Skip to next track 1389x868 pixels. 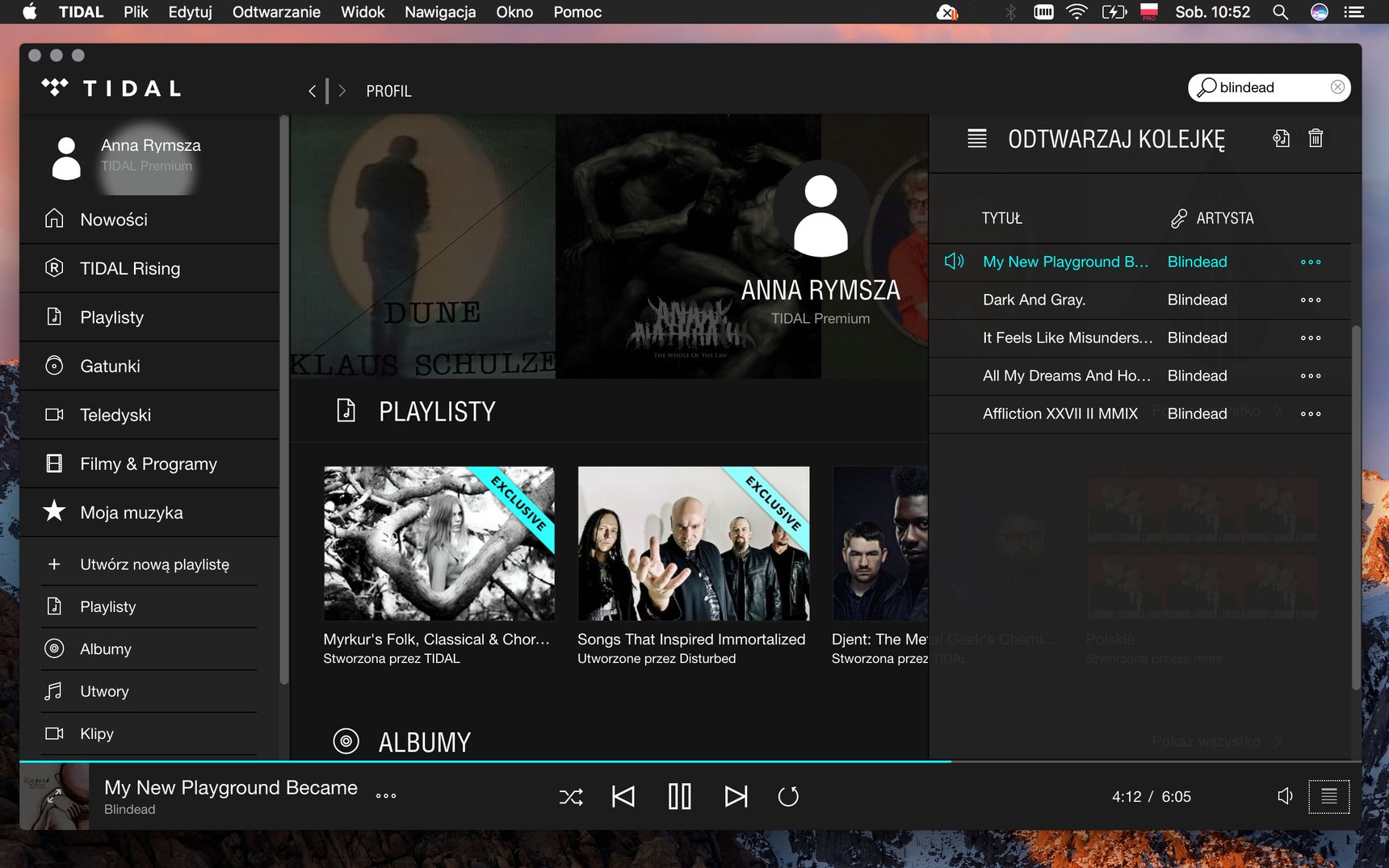pos(736,797)
